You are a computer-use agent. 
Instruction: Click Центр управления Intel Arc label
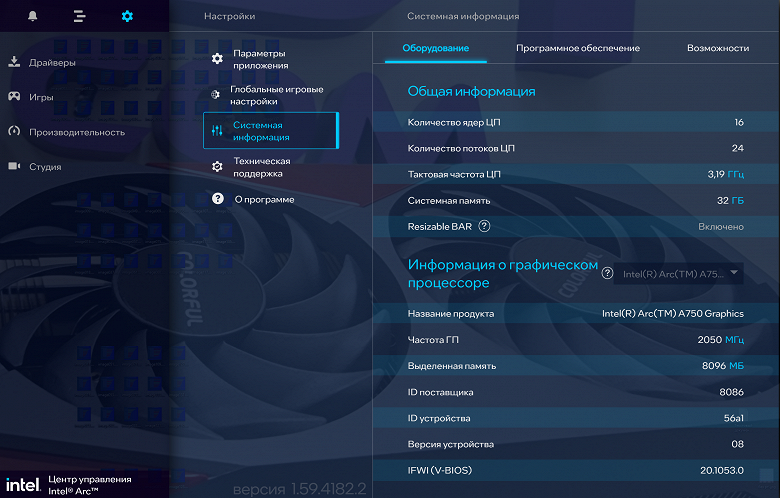90,485
